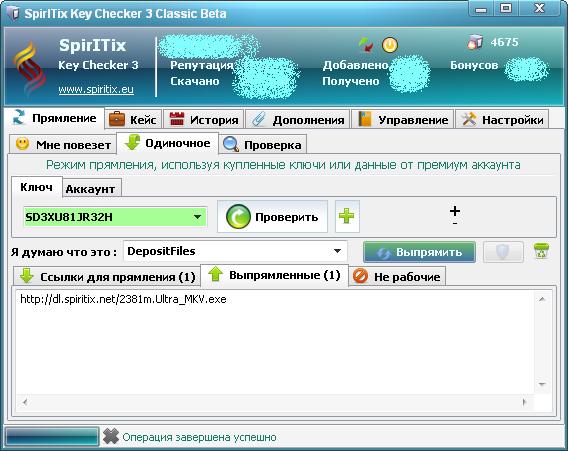The width and height of the screenshot is (568, 451).
Task: Click the Репутация label
Action: pyautogui.click(x=201, y=65)
